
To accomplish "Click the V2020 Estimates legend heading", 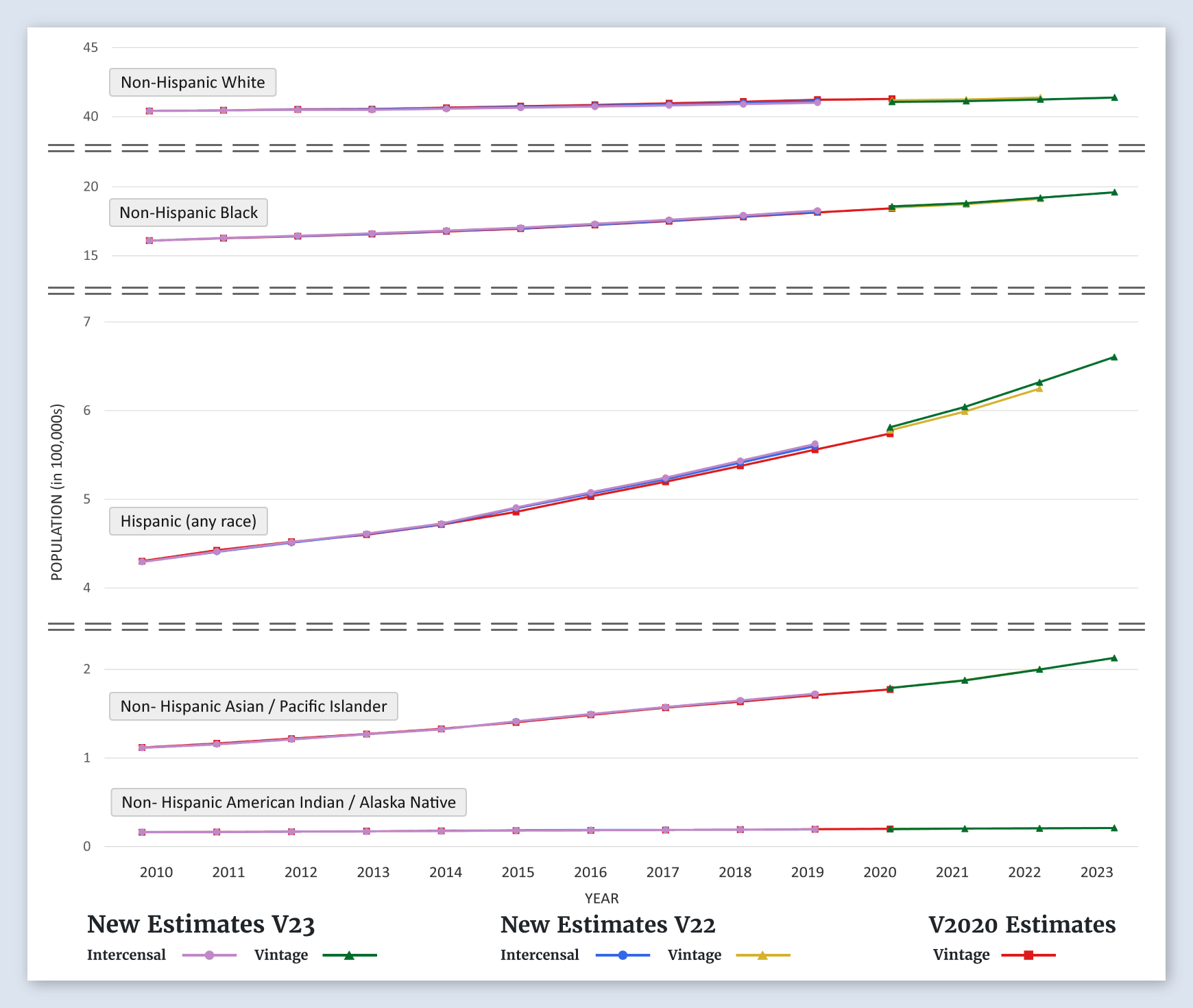I will (1022, 924).
